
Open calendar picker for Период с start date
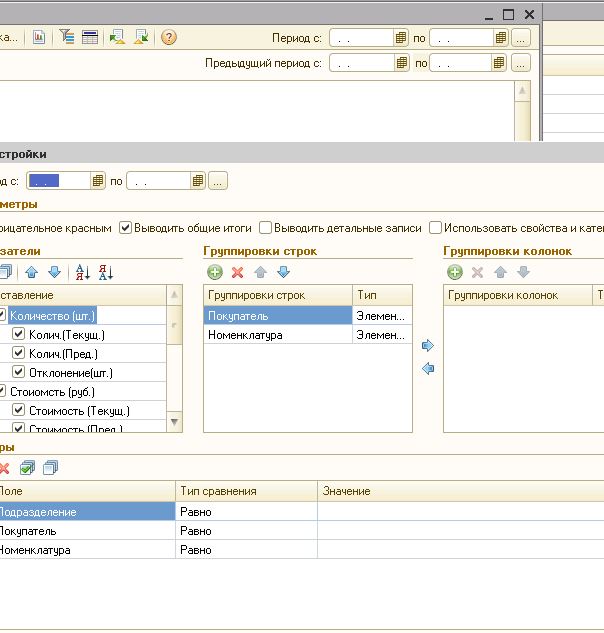401,38
